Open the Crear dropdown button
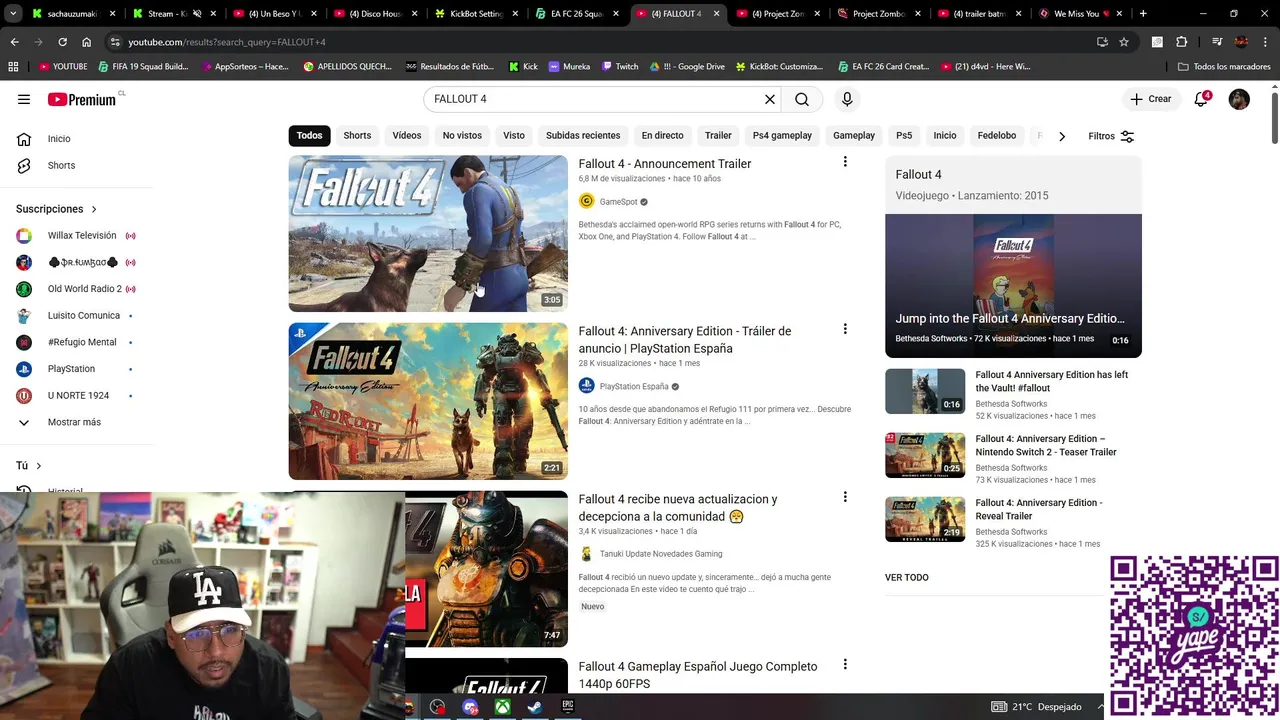 (x=1150, y=99)
